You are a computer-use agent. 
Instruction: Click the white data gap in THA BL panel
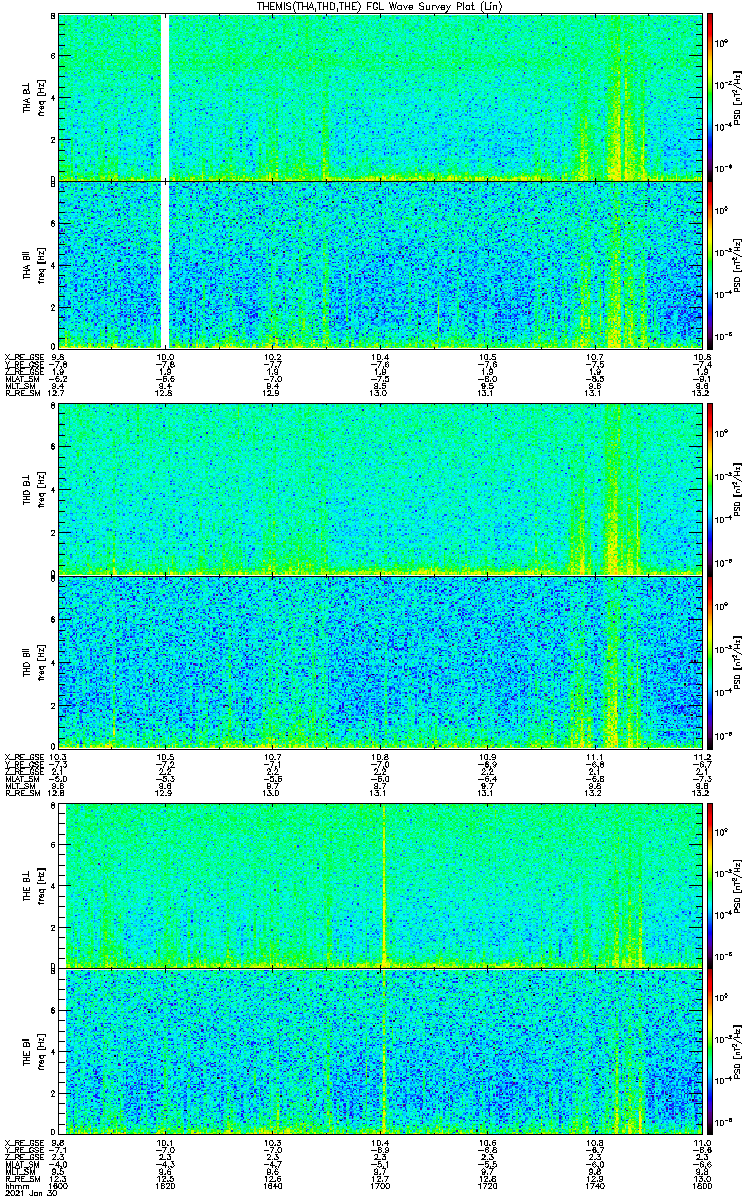tap(166, 96)
